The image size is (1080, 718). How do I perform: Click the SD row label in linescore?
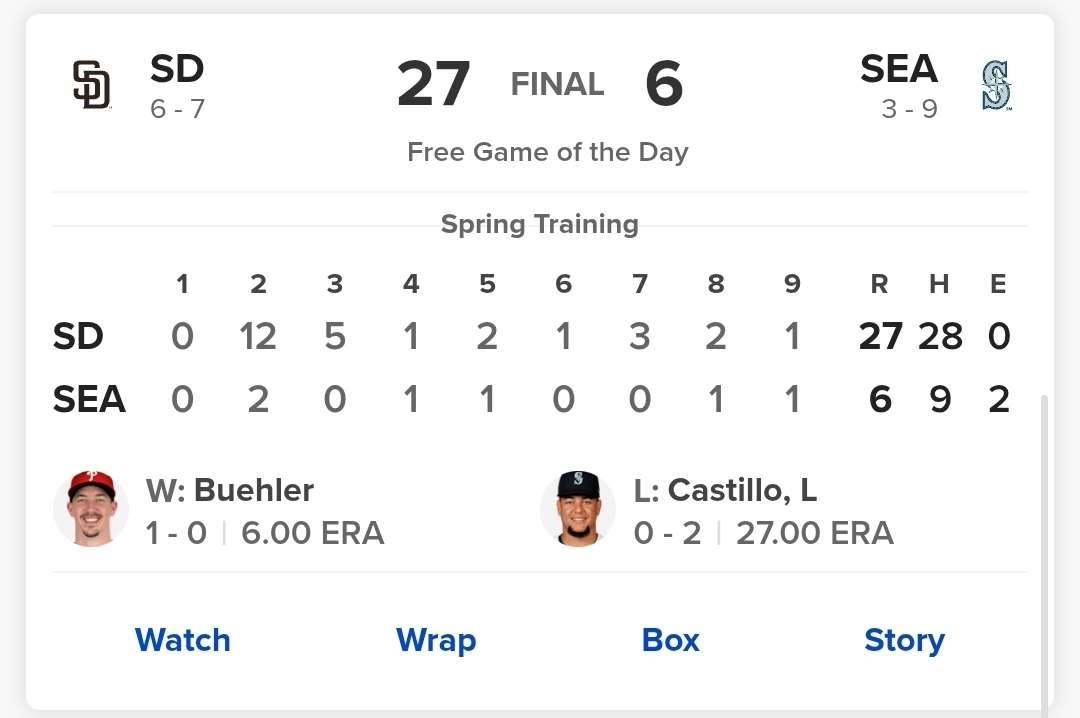[78, 336]
